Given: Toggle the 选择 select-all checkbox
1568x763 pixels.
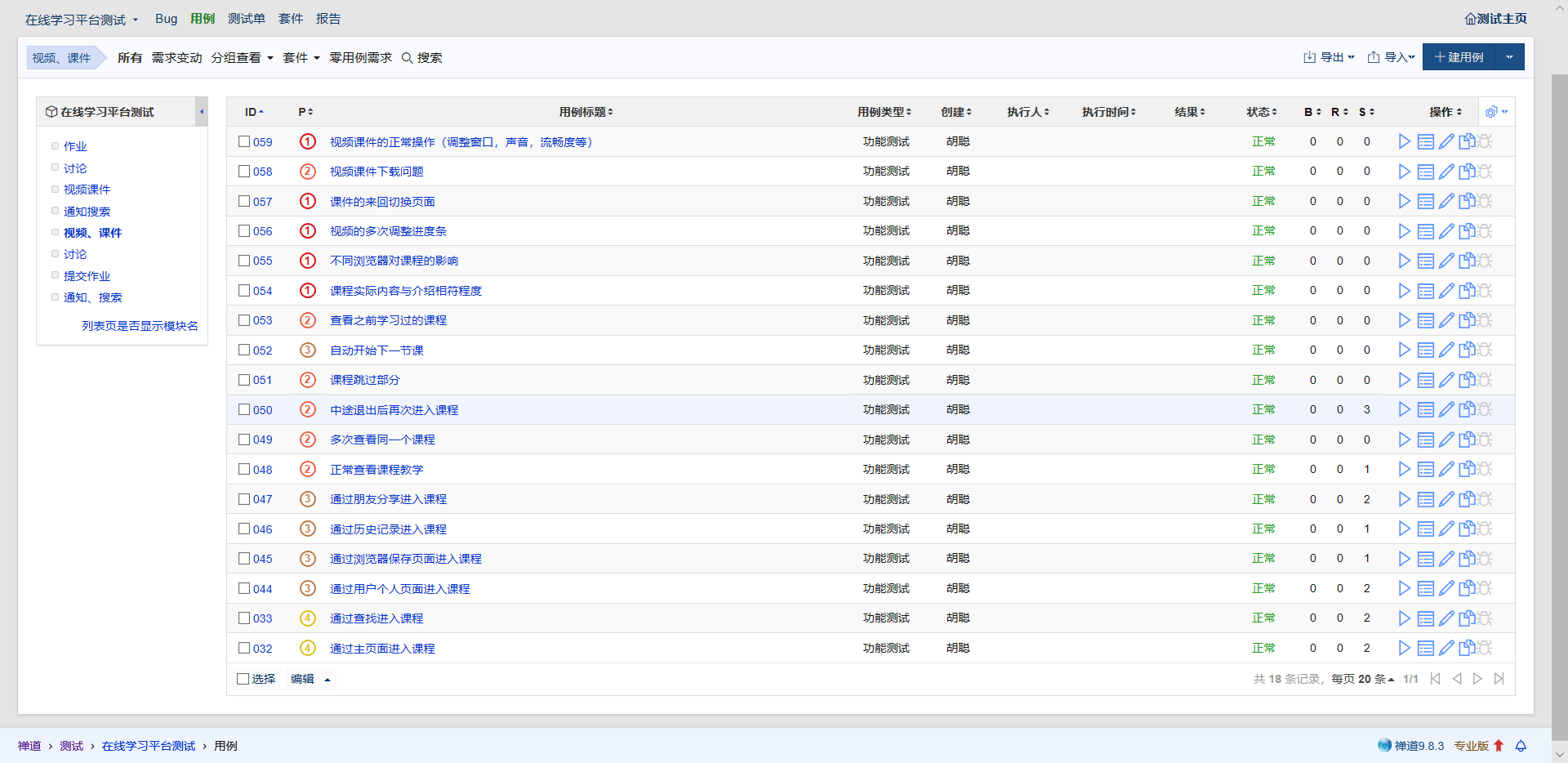Looking at the screenshot, I should [x=243, y=679].
